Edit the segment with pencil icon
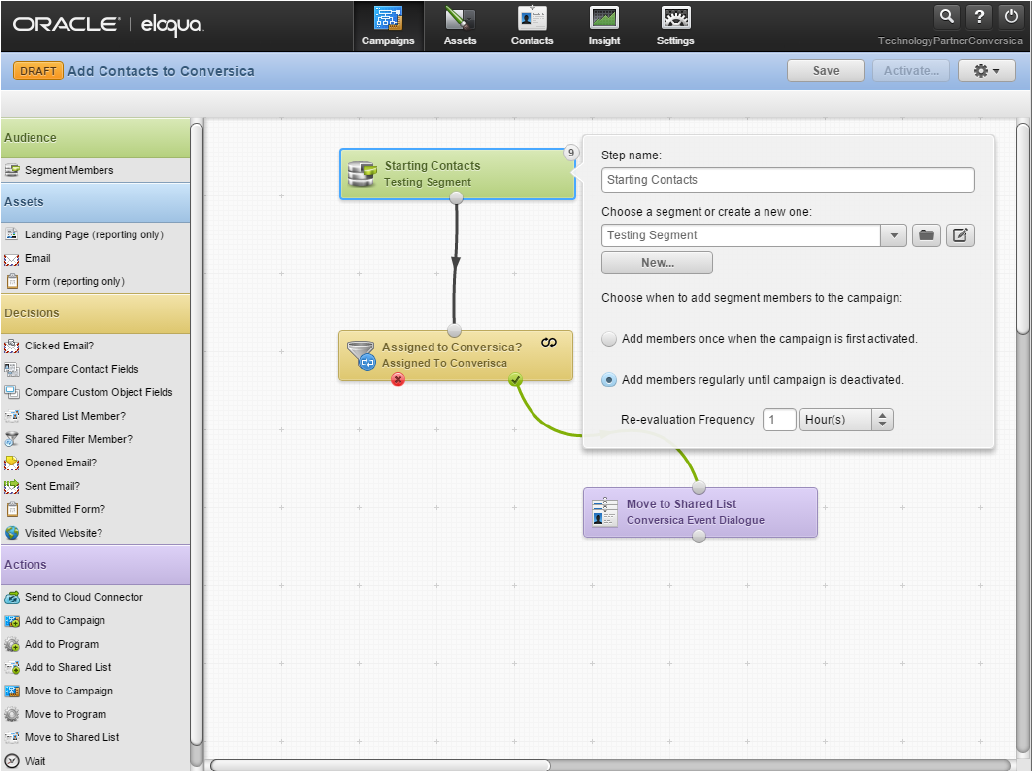 click(x=960, y=235)
